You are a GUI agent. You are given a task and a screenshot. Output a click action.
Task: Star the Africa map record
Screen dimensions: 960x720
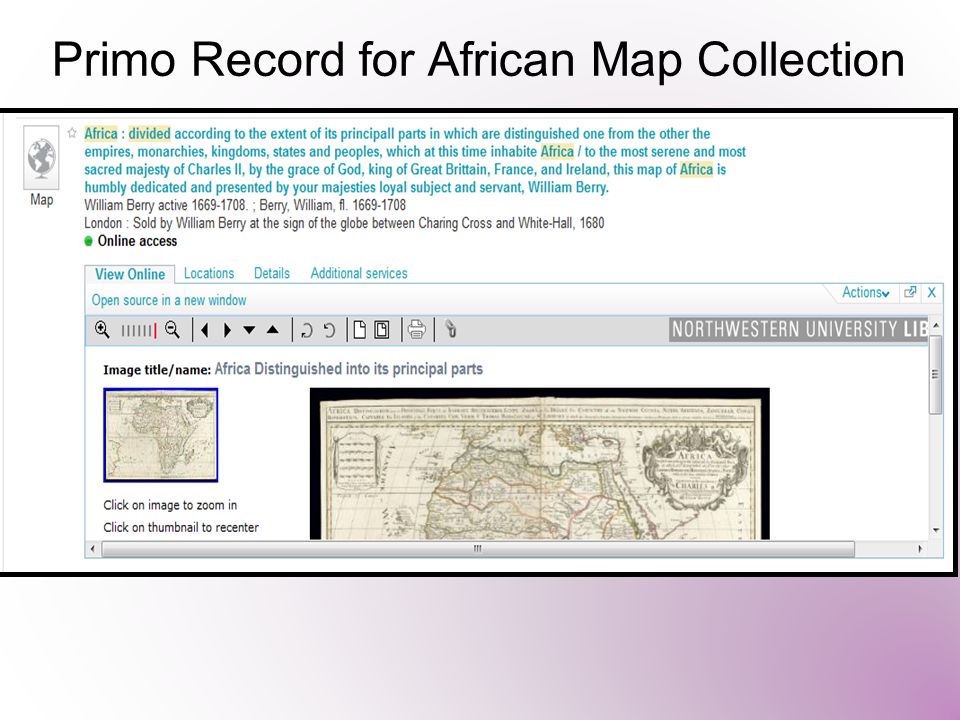point(72,133)
